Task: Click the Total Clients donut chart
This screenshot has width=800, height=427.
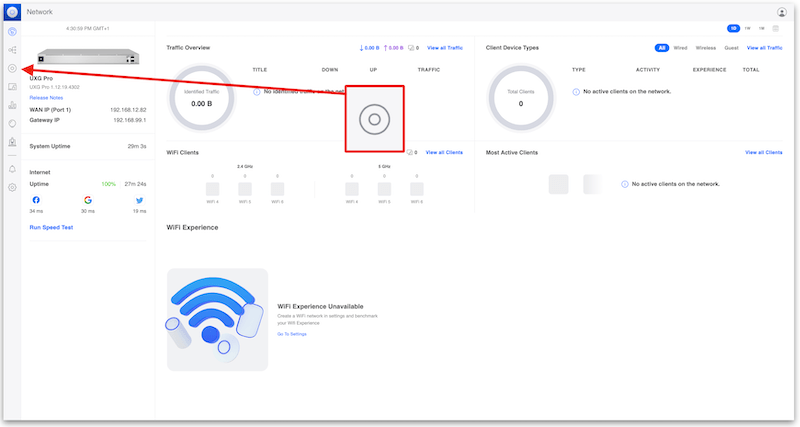Action: pyautogui.click(x=520, y=98)
